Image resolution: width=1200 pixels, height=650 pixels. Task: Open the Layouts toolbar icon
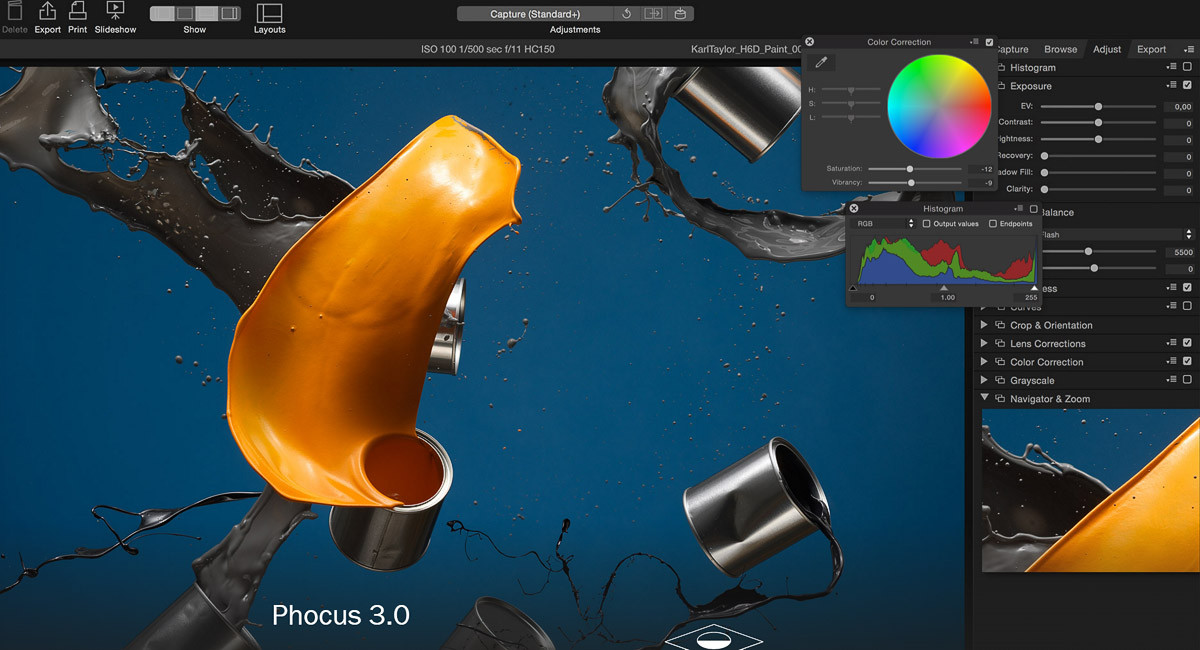pyautogui.click(x=269, y=13)
